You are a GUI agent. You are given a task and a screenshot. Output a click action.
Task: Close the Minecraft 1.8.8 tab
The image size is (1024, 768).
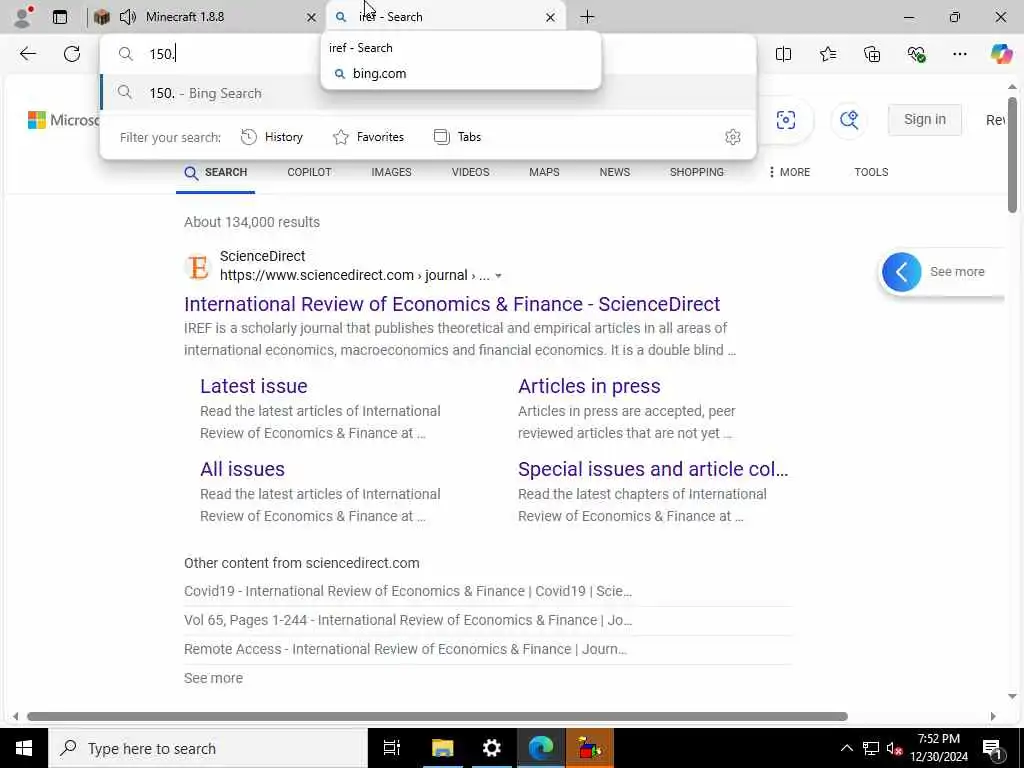tap(312, 17)
